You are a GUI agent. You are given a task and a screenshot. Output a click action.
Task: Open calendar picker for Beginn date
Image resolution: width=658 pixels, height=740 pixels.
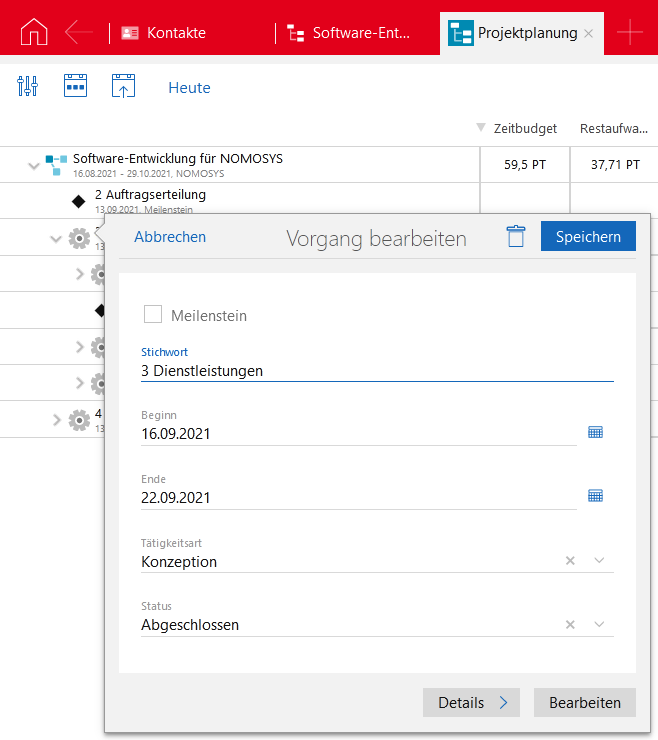[595, 432]
